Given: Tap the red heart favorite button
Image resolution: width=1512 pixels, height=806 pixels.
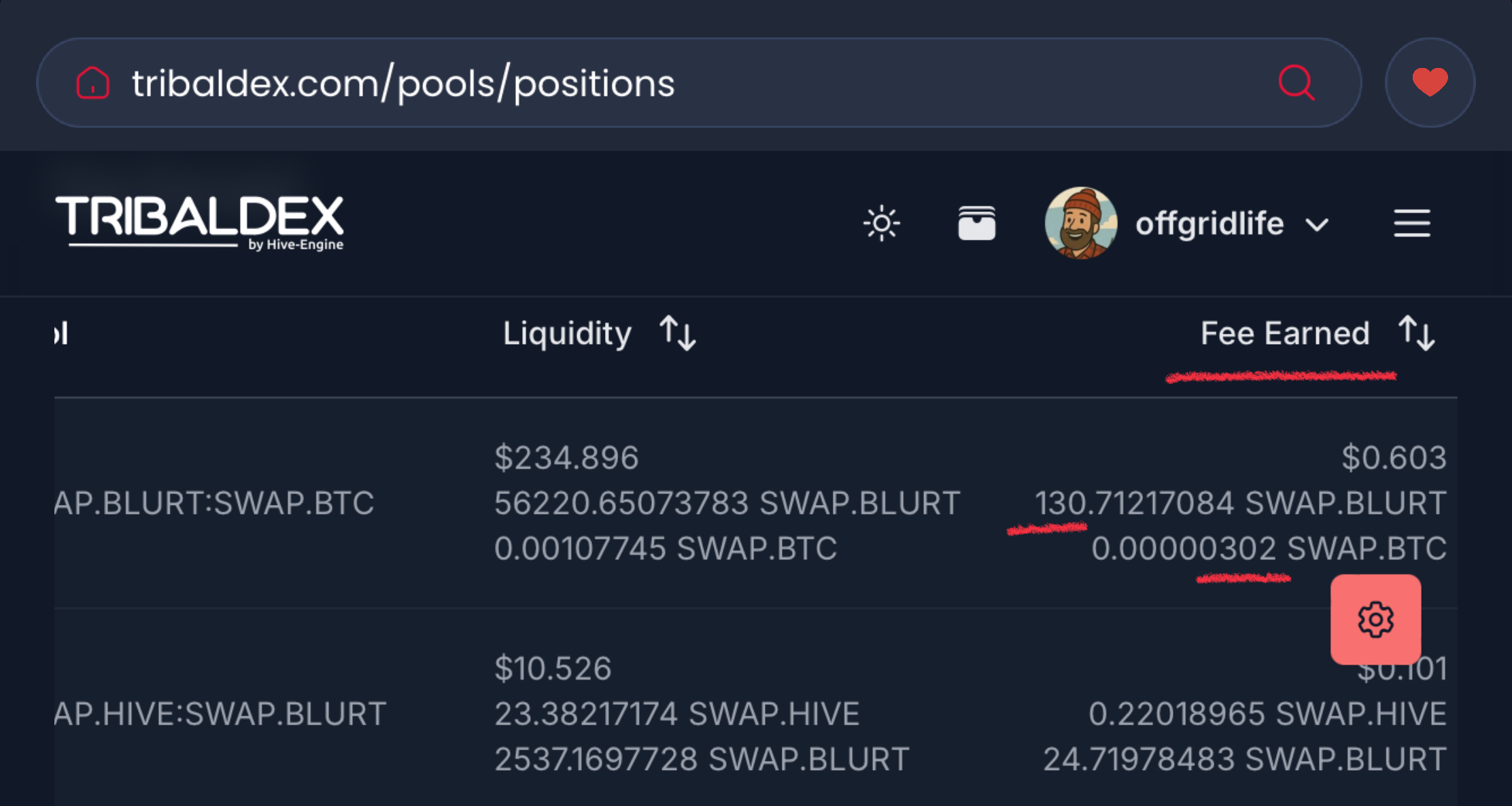Looking at the screenshot, I should click(x=1430, y=83).
